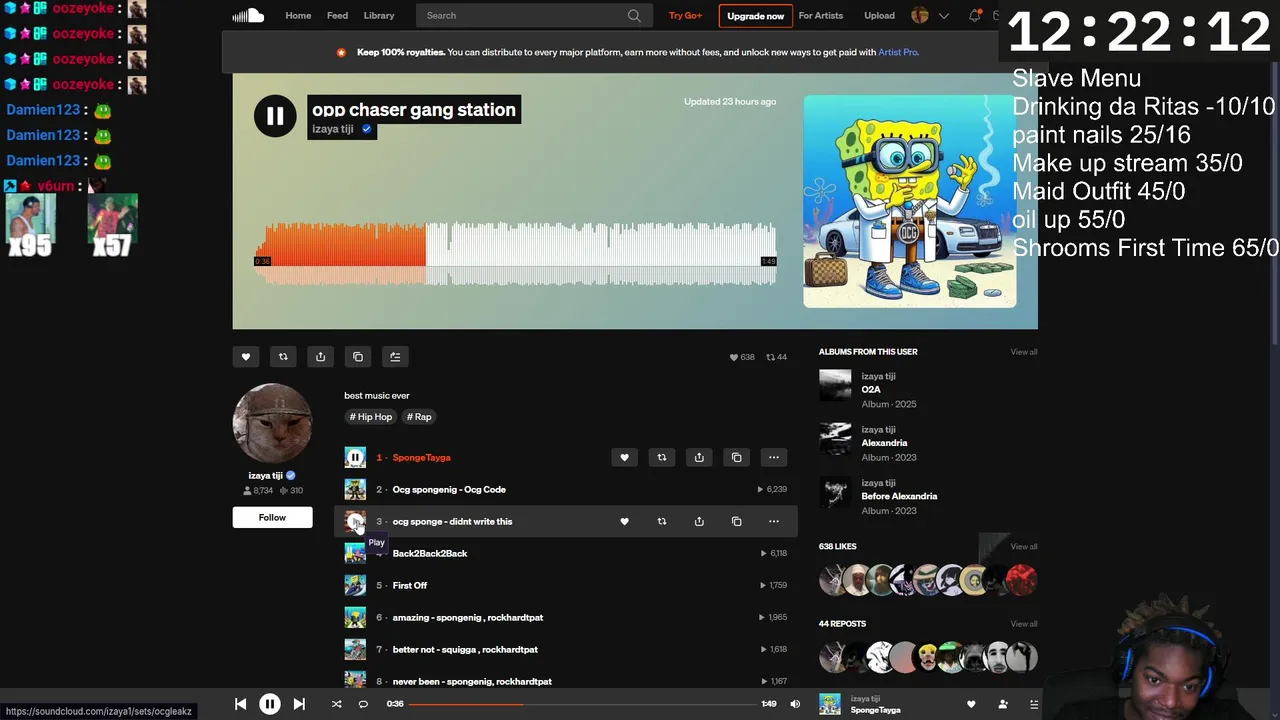Open izaya tiji's cat profile avatar
This screenshot has height=720, width=1280.
(272, 423)
